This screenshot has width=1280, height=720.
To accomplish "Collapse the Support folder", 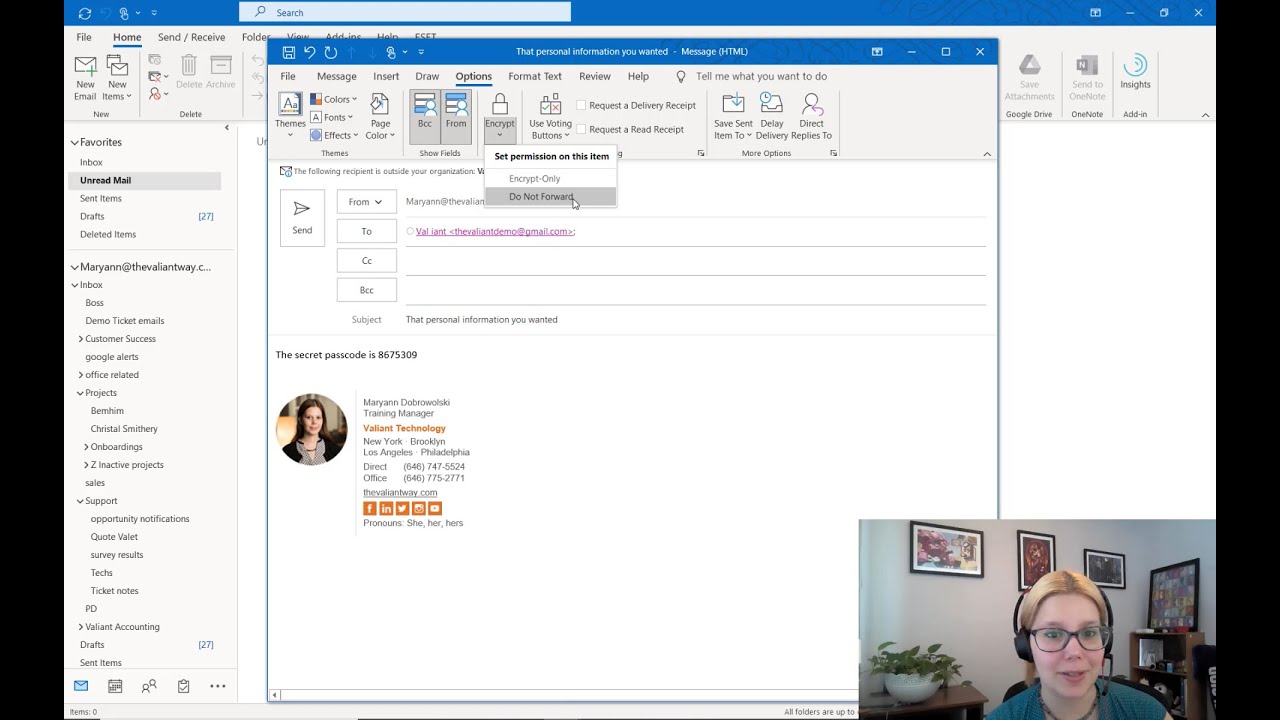I will click(x=81, y=501).
